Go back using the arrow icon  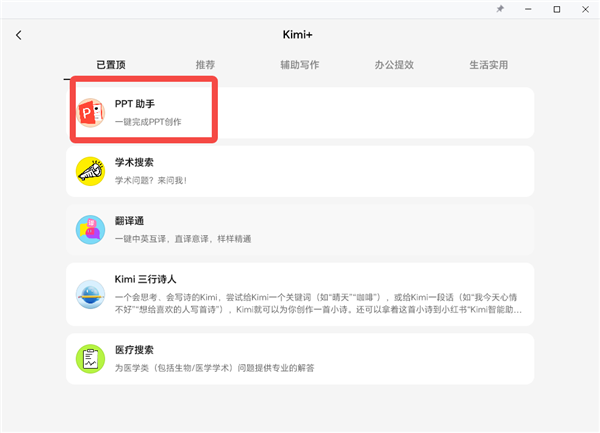[19, 36]
